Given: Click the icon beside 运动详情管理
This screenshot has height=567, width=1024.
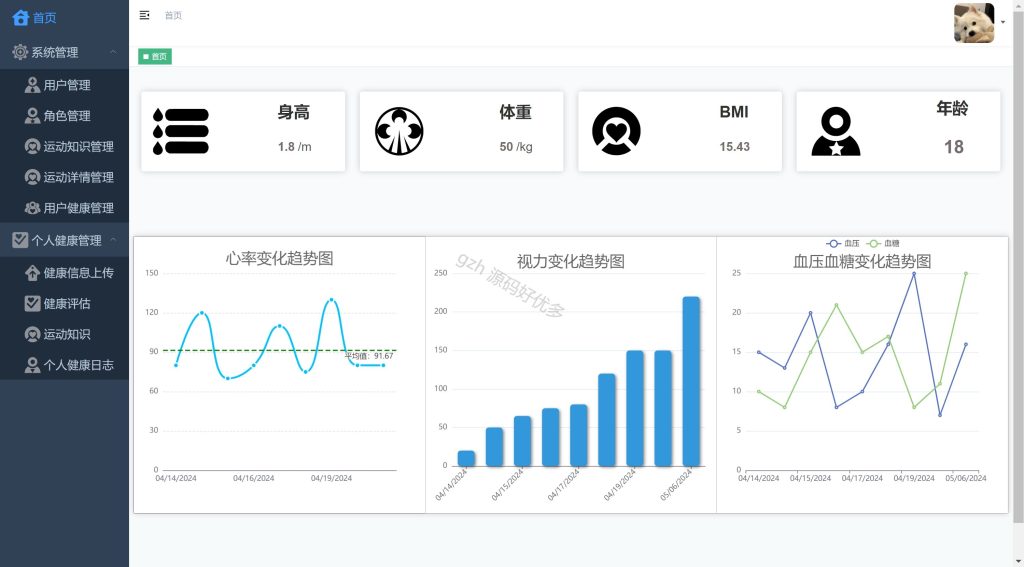Looking at the screenshot, I should 32,177.
